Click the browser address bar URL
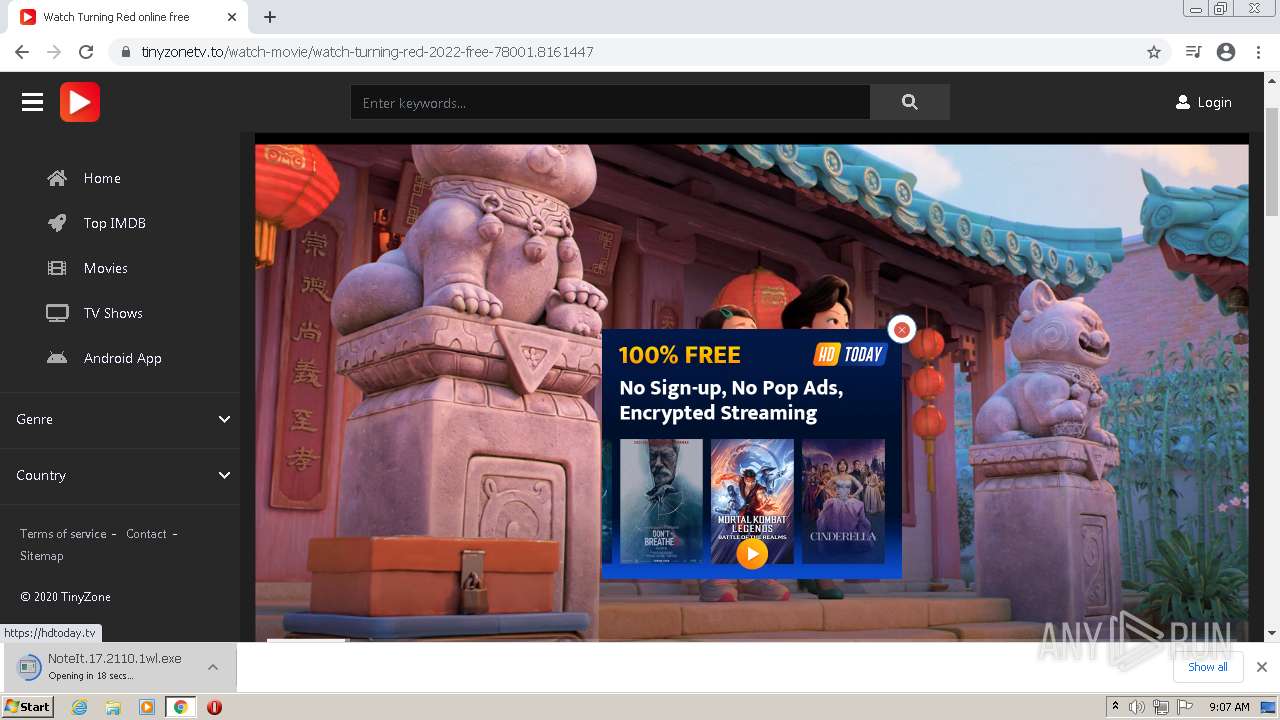1280x720 pixels. pyautogui.click(x=367, y=52)
